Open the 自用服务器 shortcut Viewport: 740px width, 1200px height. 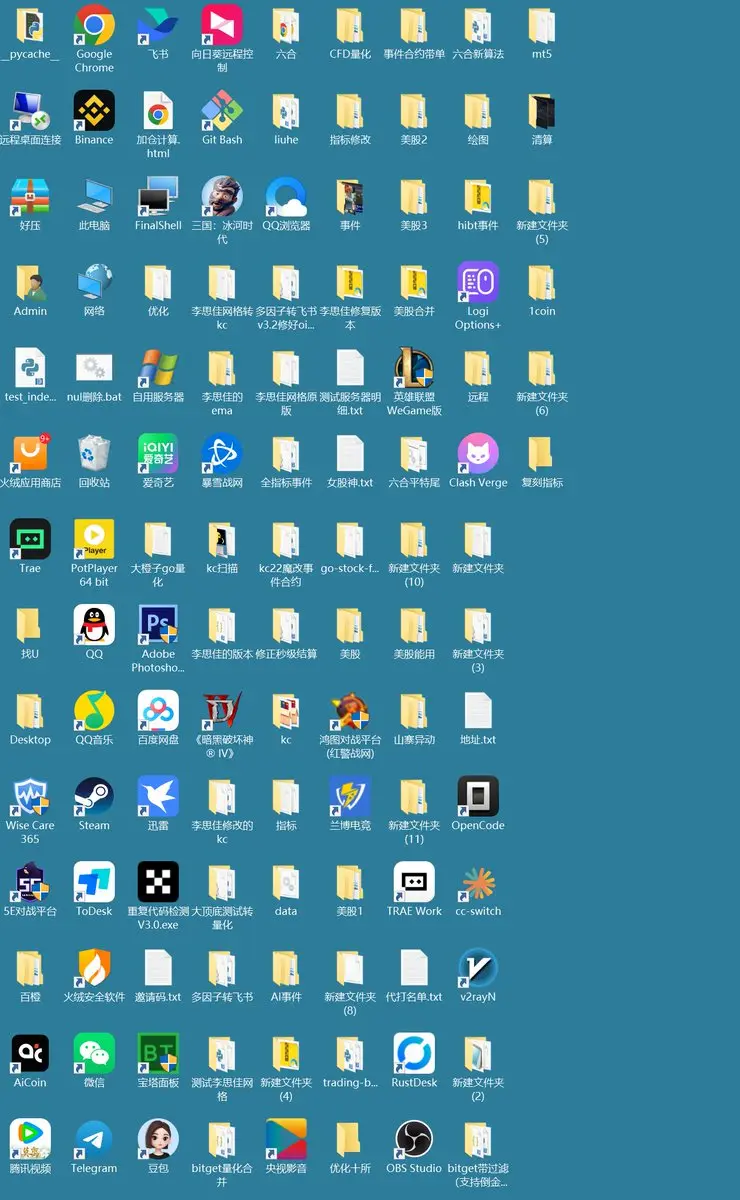tap(158, 368)
